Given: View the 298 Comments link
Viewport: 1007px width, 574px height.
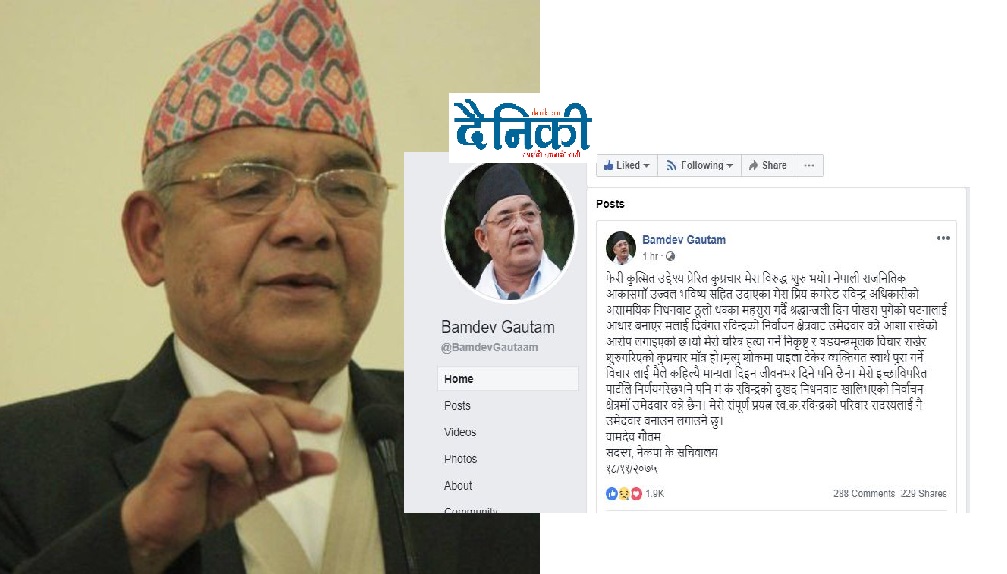Looking at the screenshot, I should pos(864,493).
